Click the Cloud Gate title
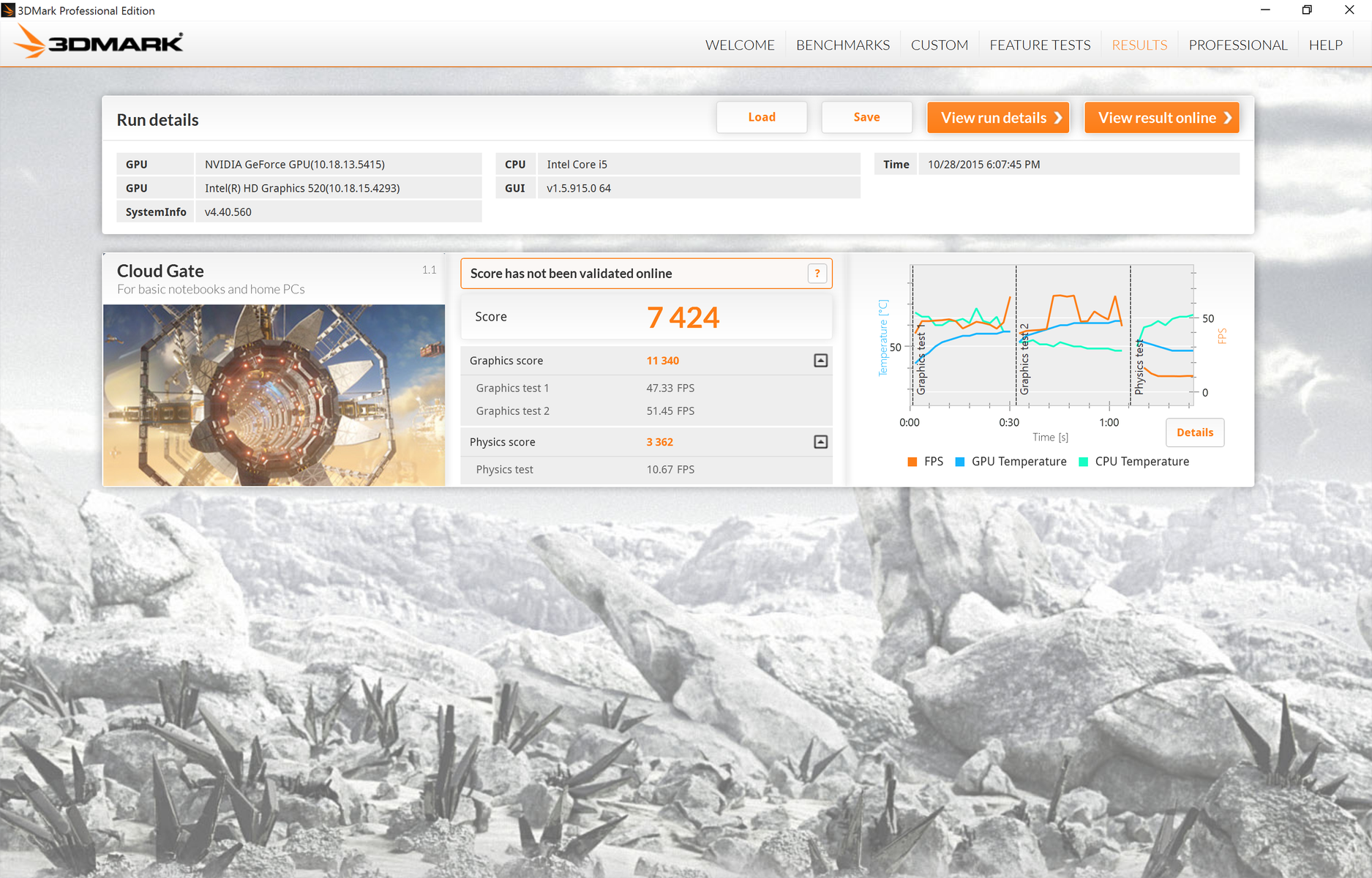 pyautogui.click(x=160, y=271)
